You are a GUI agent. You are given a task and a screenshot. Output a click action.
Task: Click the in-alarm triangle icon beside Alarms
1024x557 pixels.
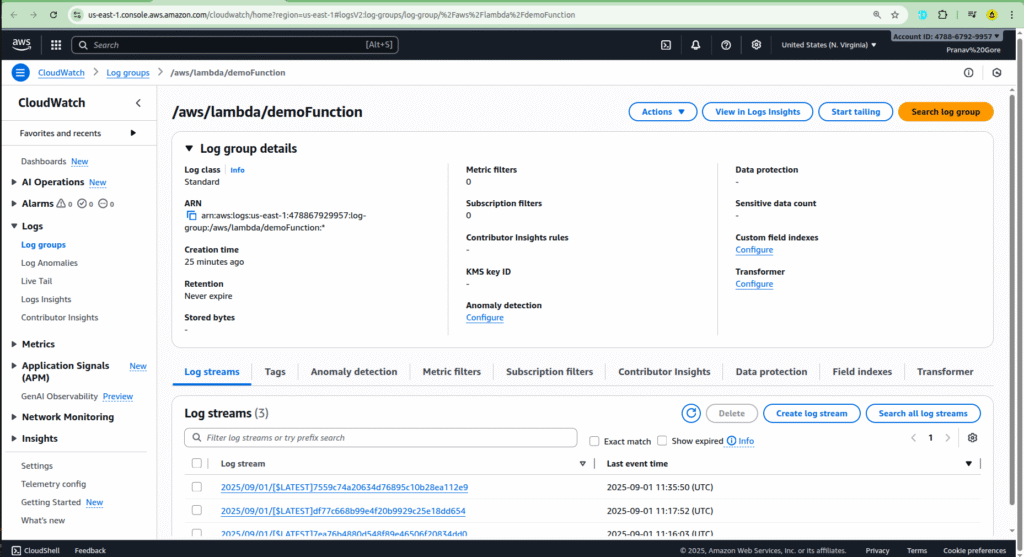click(x=61, y=204)
